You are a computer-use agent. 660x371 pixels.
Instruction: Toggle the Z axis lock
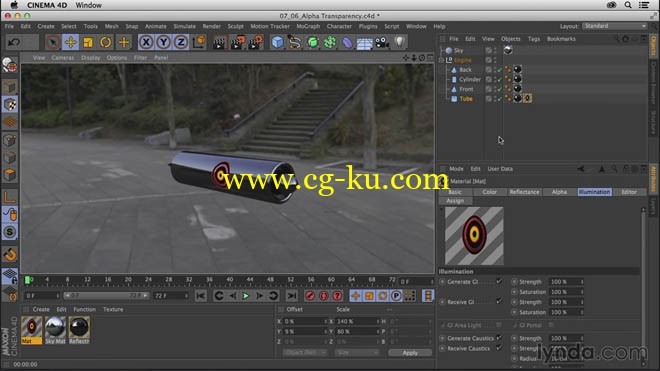point(181,42)
